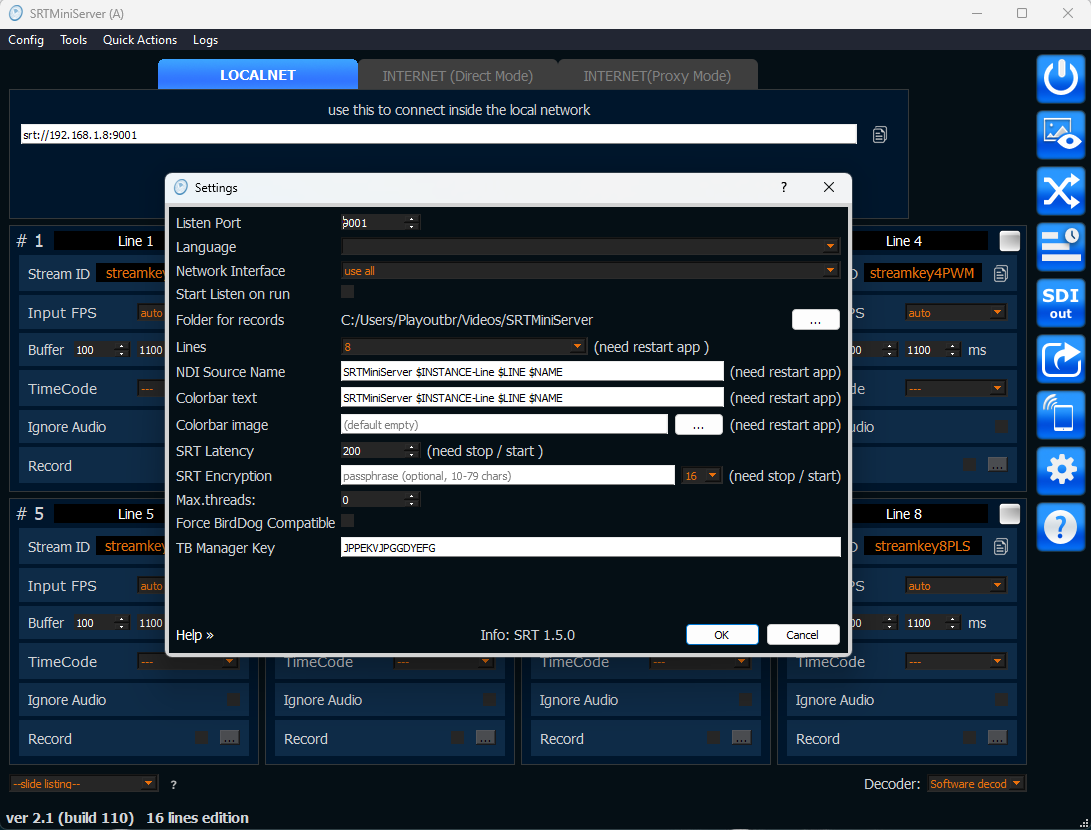1091x830 pixels.
Task: Open the Network Interface dropdown
Action: click(590, 271)
